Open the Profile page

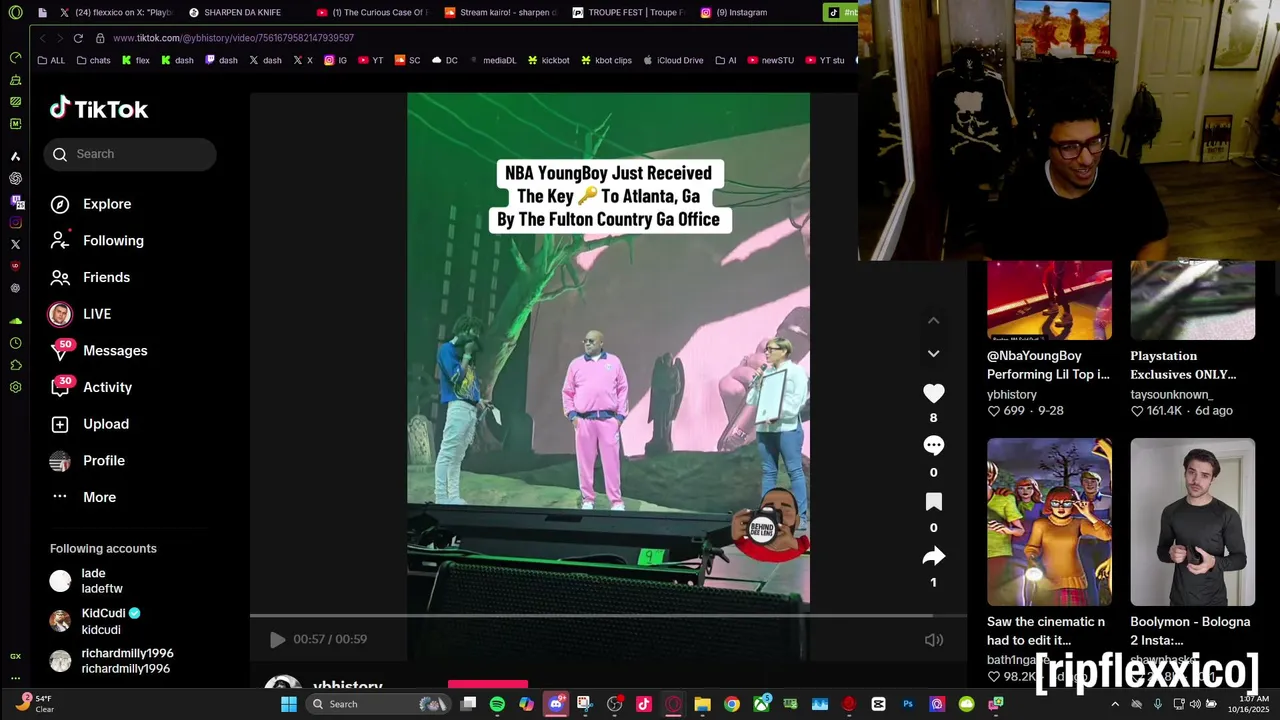coord(88,461)
